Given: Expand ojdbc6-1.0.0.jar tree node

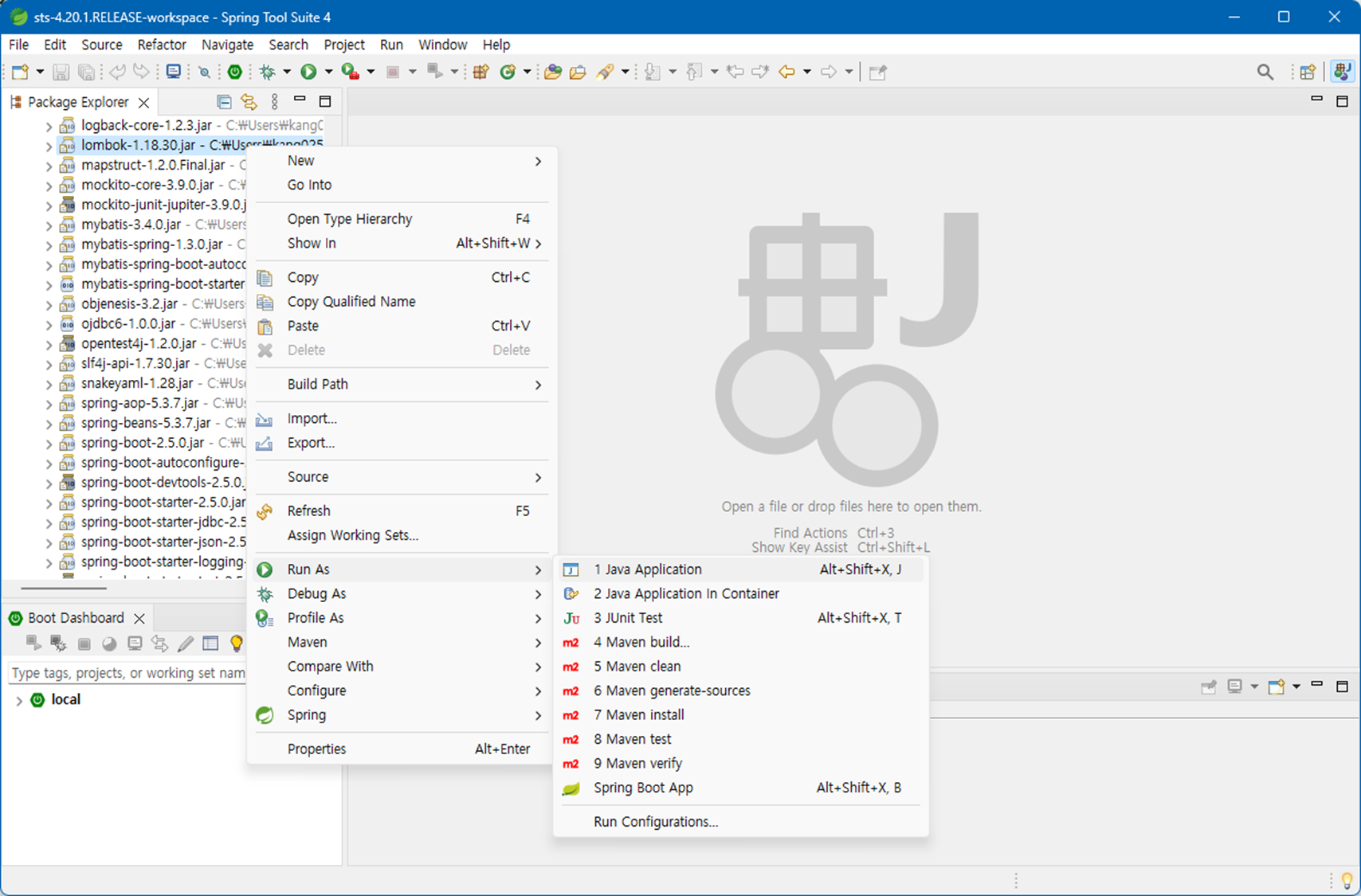Looking at the screenshot, I should 49,324.
